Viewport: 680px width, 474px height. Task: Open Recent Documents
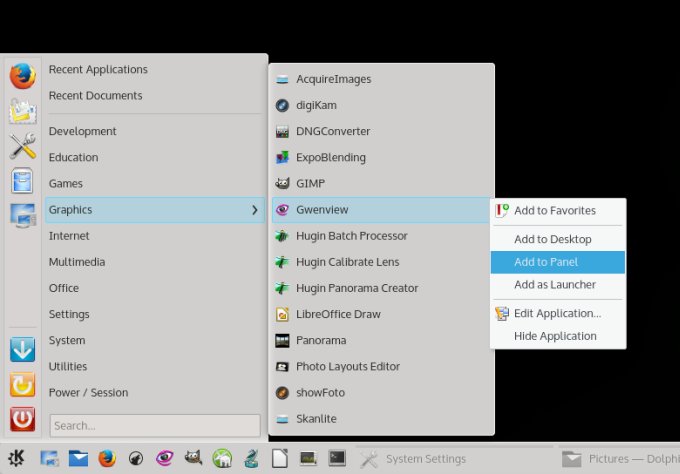(x=155, y=95)
